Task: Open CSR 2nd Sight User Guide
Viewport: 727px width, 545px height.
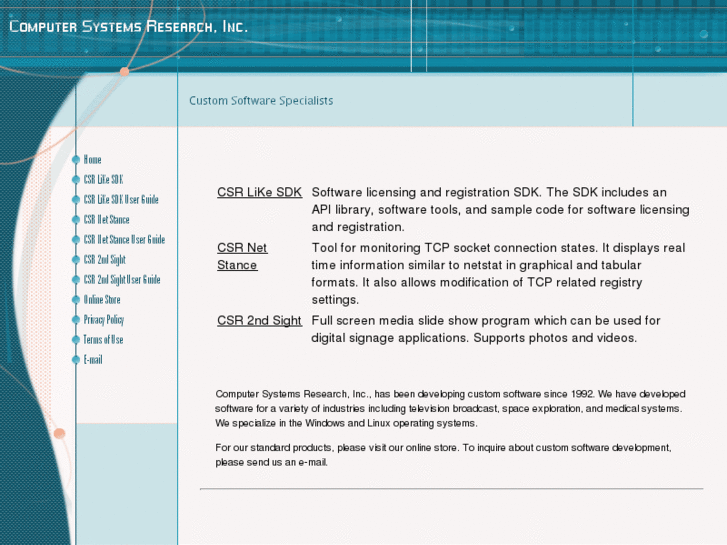Action: coord(122,279)
